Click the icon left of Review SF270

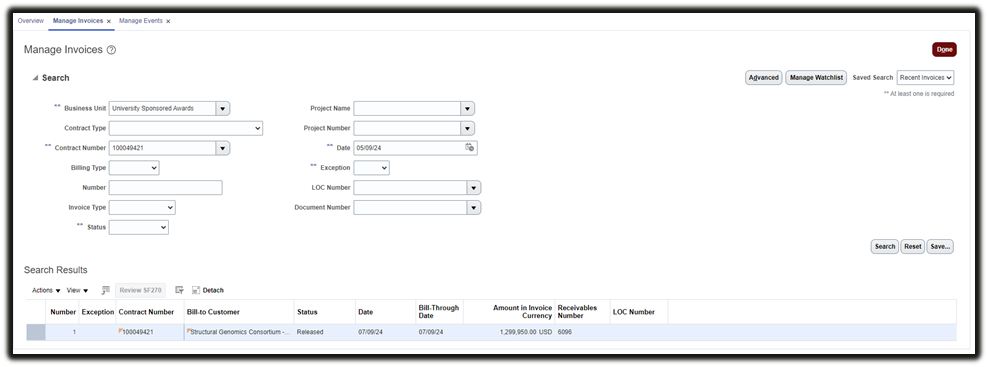105,290
